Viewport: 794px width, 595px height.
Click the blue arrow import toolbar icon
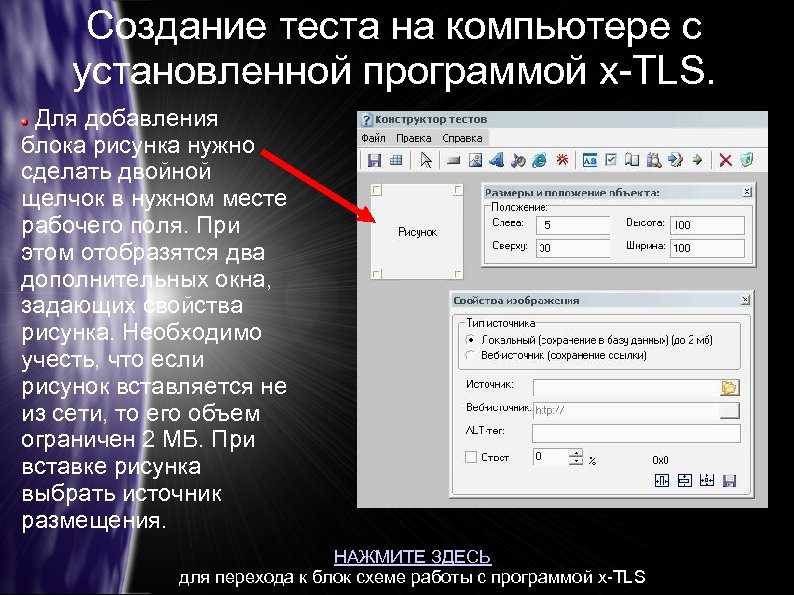pyautogui.click(x=676, y=161)
